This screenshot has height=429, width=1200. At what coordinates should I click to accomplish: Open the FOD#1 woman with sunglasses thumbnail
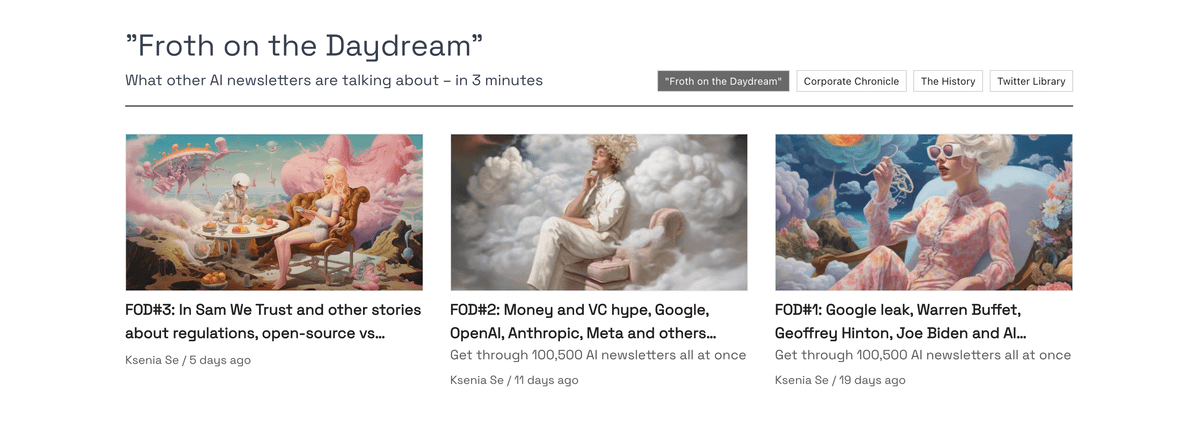(x=923, y=212)
